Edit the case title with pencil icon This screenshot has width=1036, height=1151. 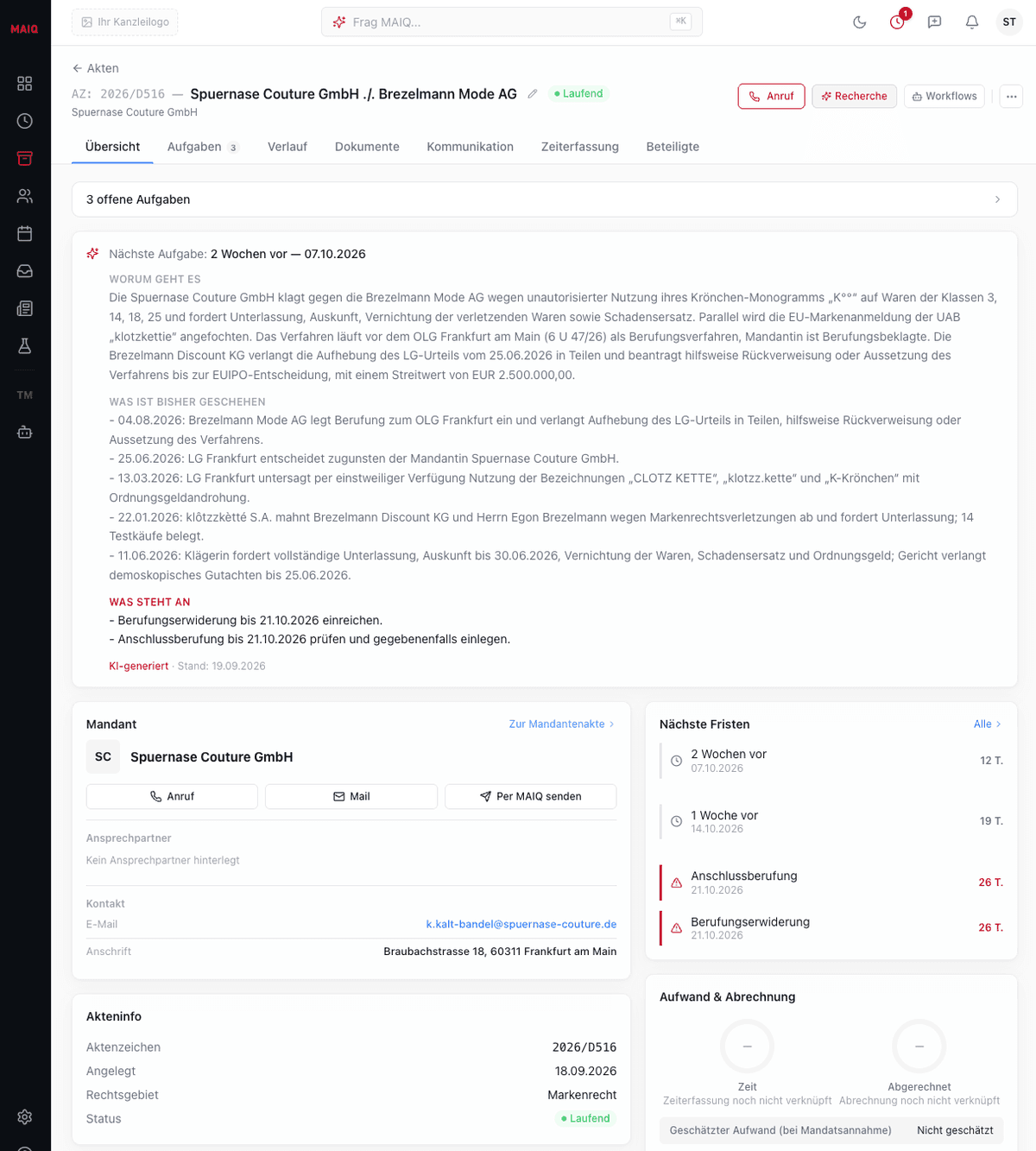533,94
